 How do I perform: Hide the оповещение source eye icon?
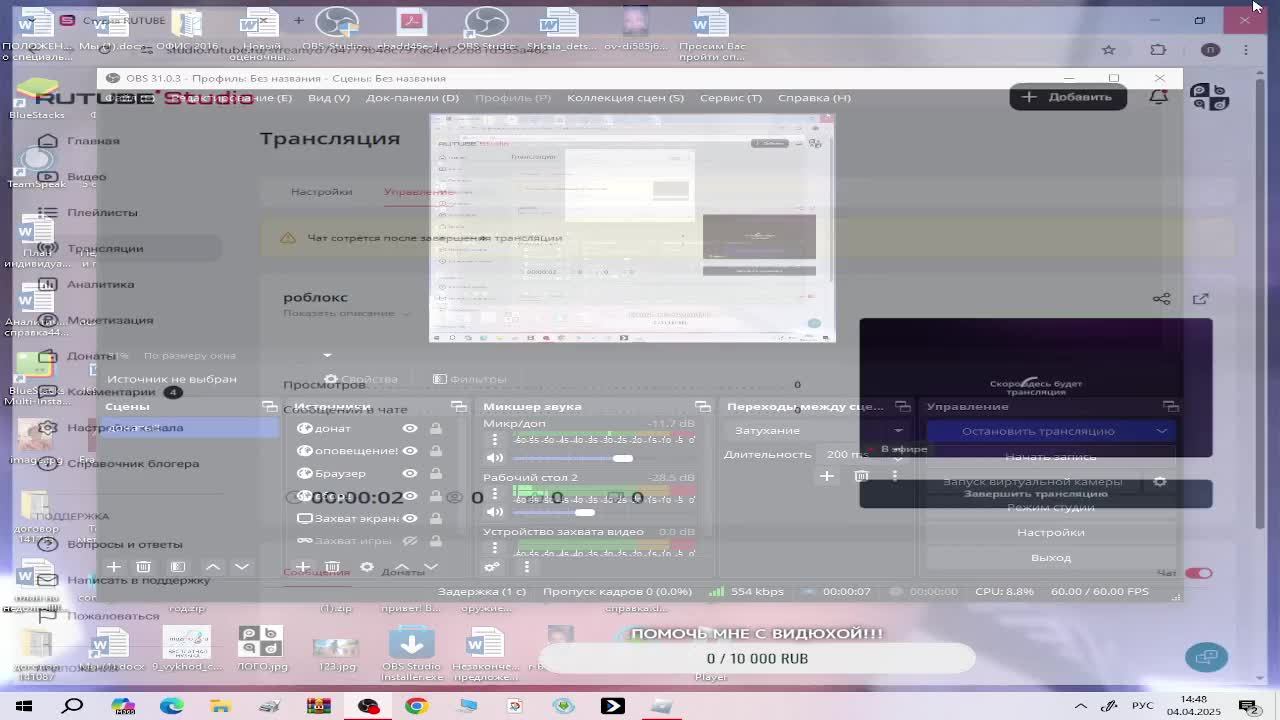pyautogui.click(x=410, y=451)
